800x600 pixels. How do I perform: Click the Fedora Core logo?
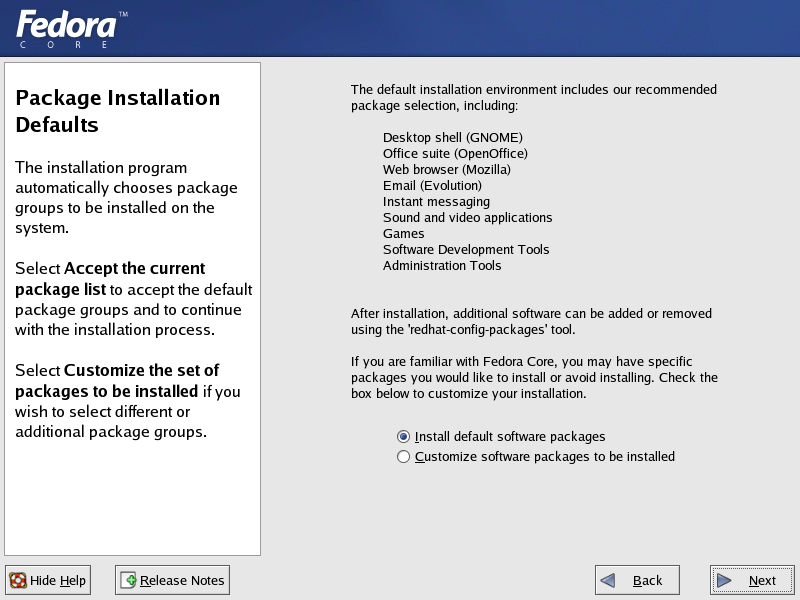click(71, 29)
